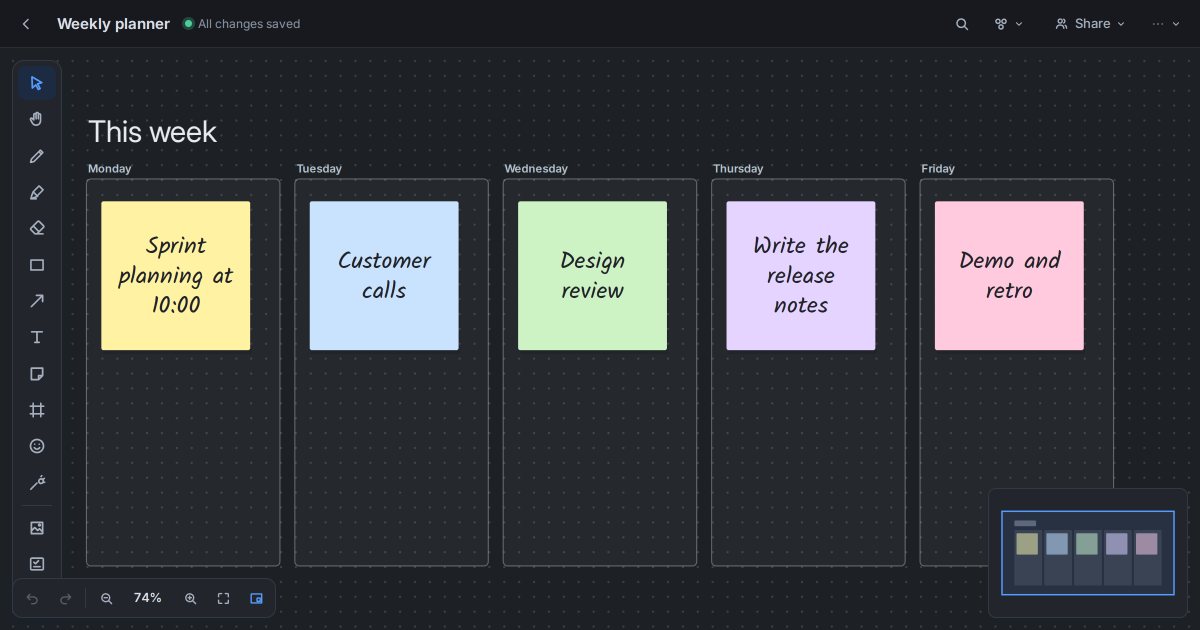Click the All changes saved status
The height and width of the screenshot is (630, 1200).
pyautogui.click(x=241, y=24)
